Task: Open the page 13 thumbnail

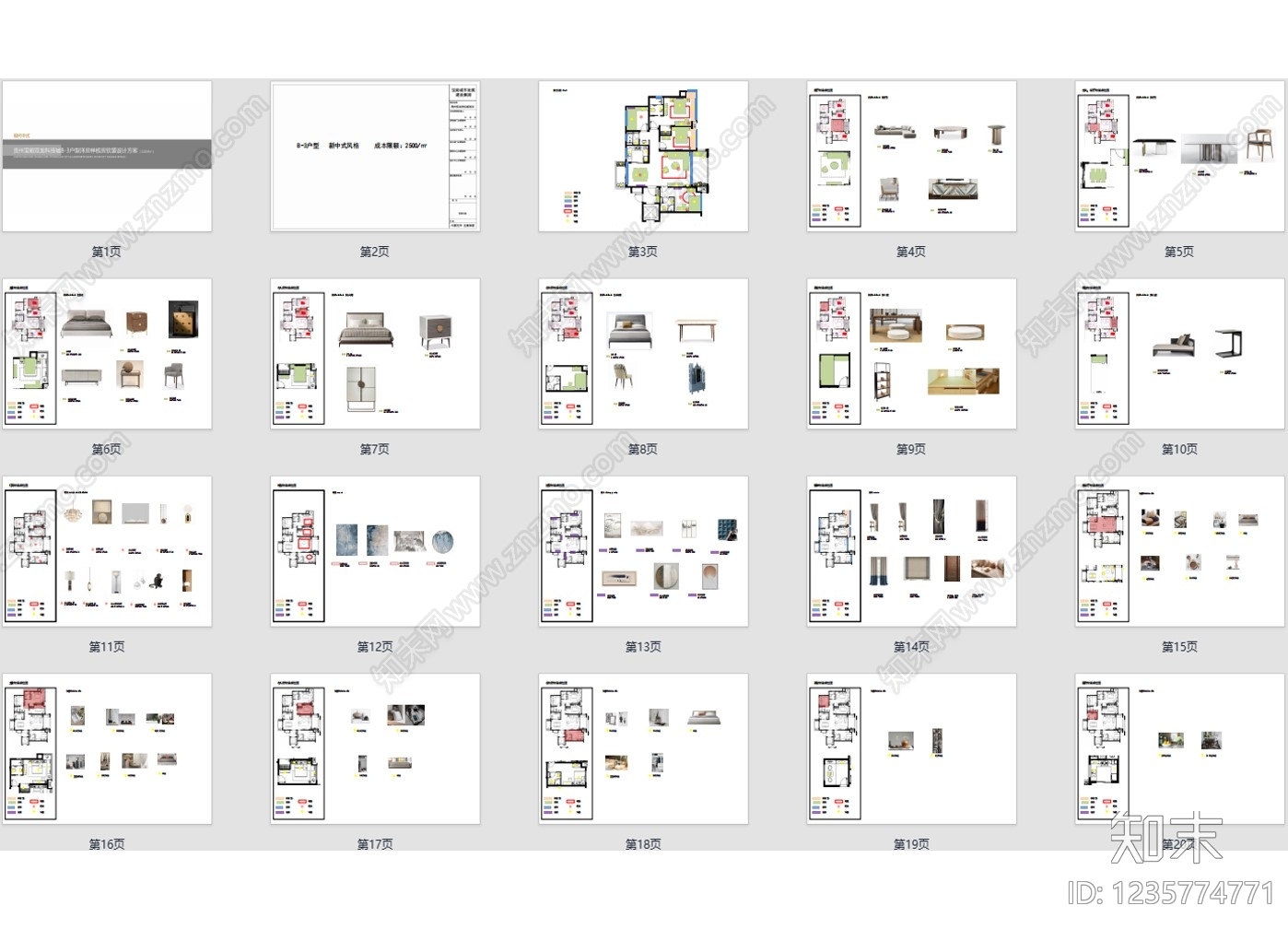Action: 643,551
